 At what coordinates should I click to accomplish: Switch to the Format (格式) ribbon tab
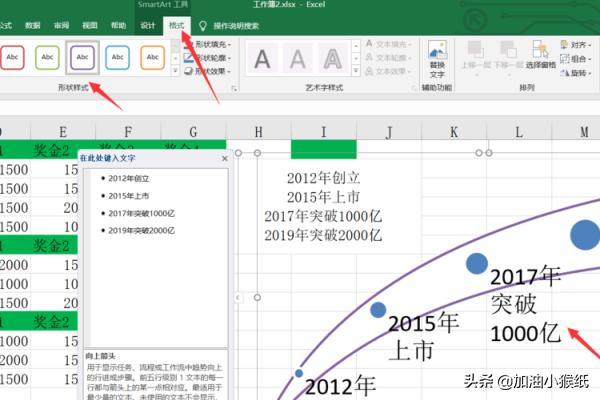(176, 26)
